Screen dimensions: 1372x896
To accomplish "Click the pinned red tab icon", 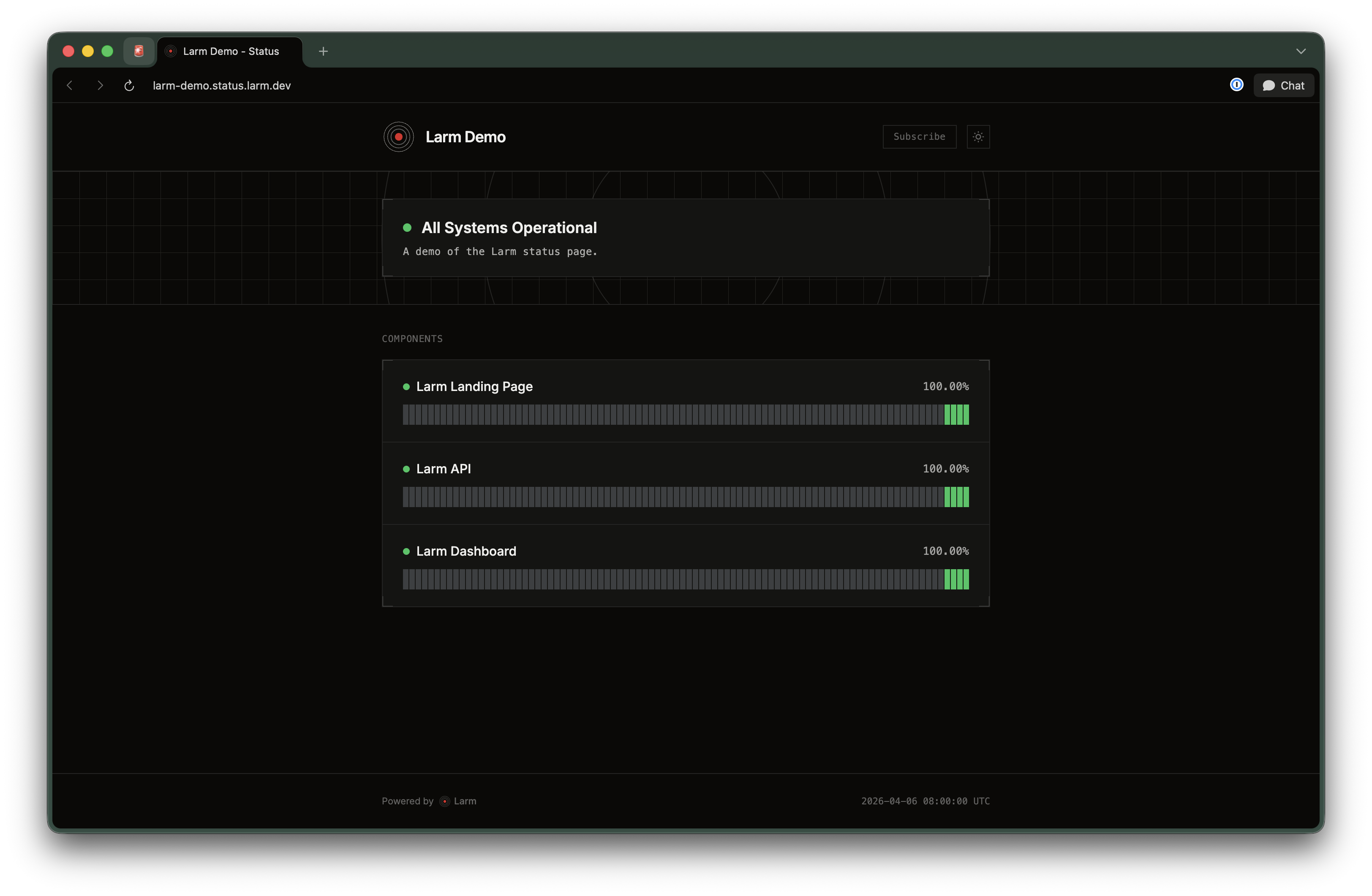I will click(x=139, y=51).
